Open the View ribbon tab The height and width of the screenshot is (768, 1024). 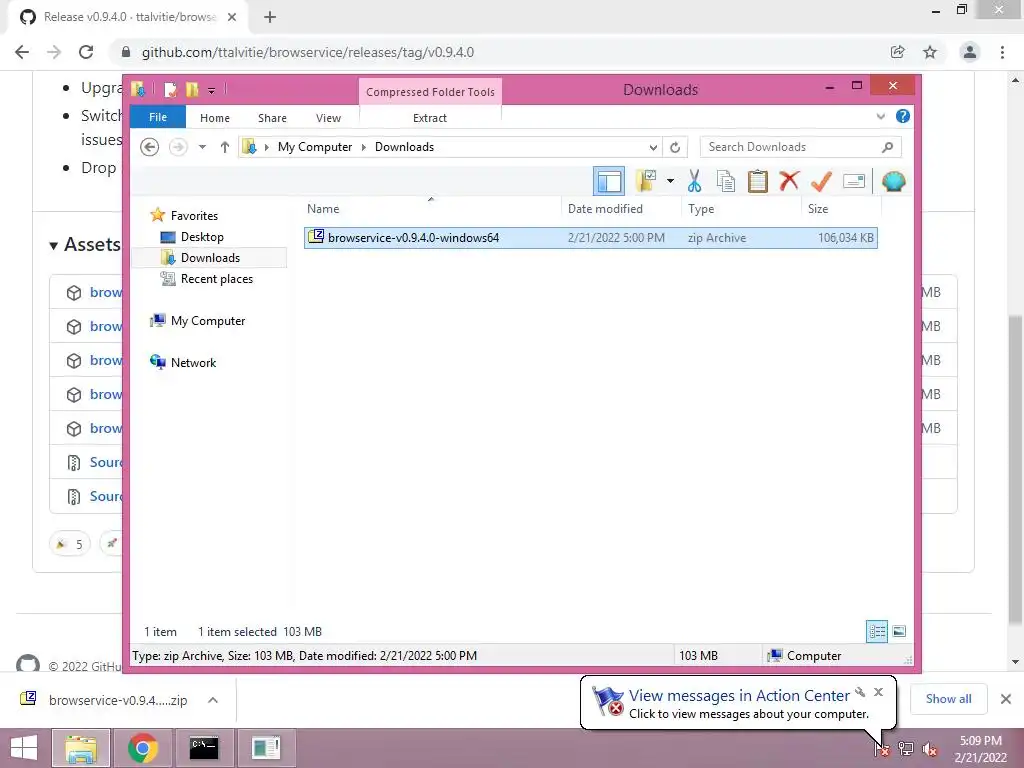click(x=328, y=118)
